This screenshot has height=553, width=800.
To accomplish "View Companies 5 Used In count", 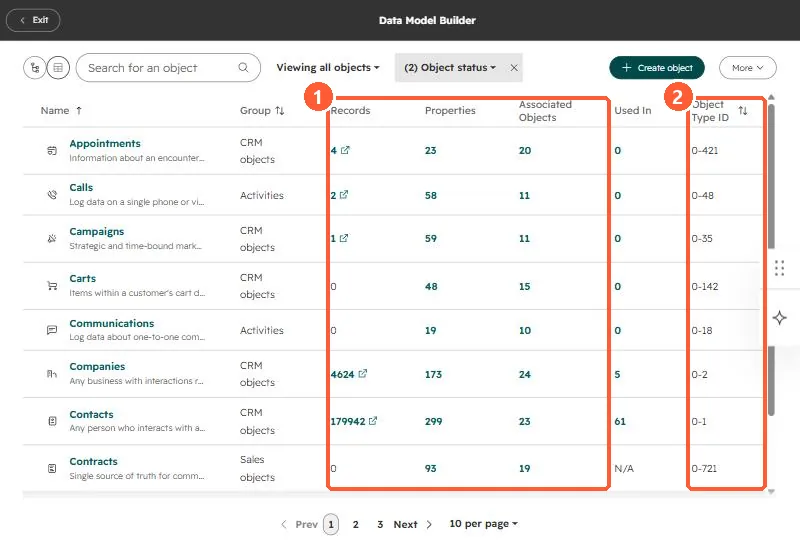I will click(617, 374).
